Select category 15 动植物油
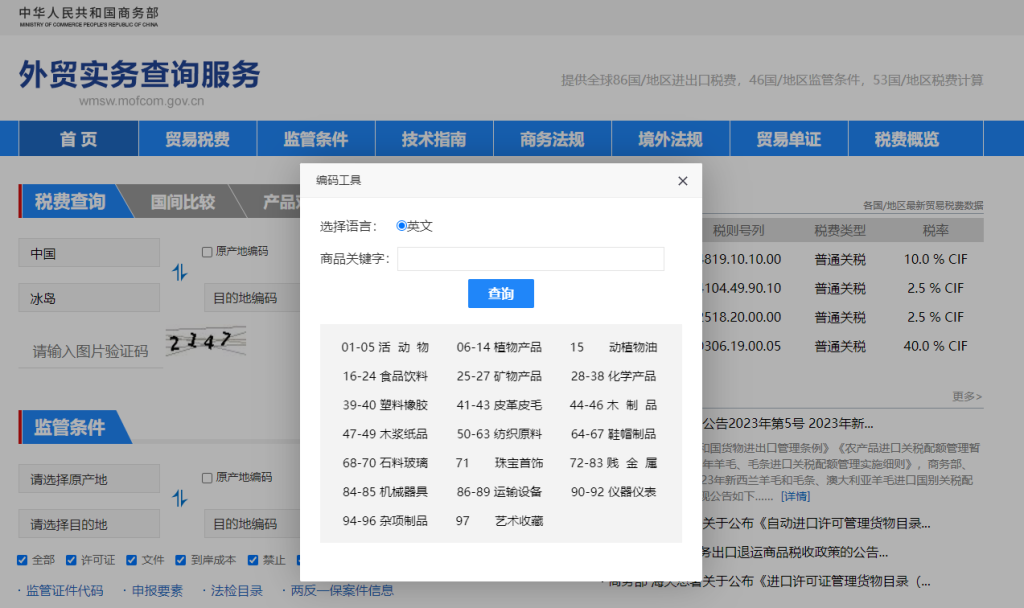 (x=613, y=347)
